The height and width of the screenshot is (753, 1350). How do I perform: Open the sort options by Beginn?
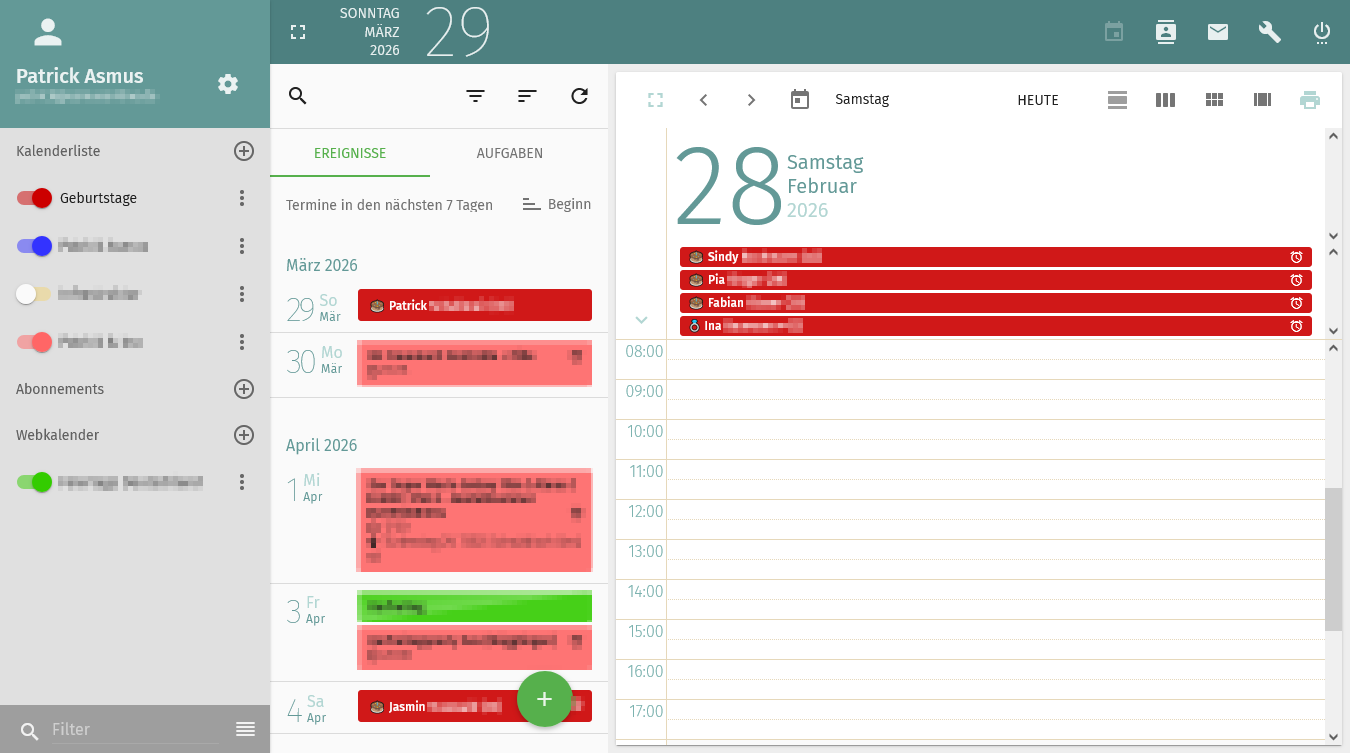coord(557,204)
